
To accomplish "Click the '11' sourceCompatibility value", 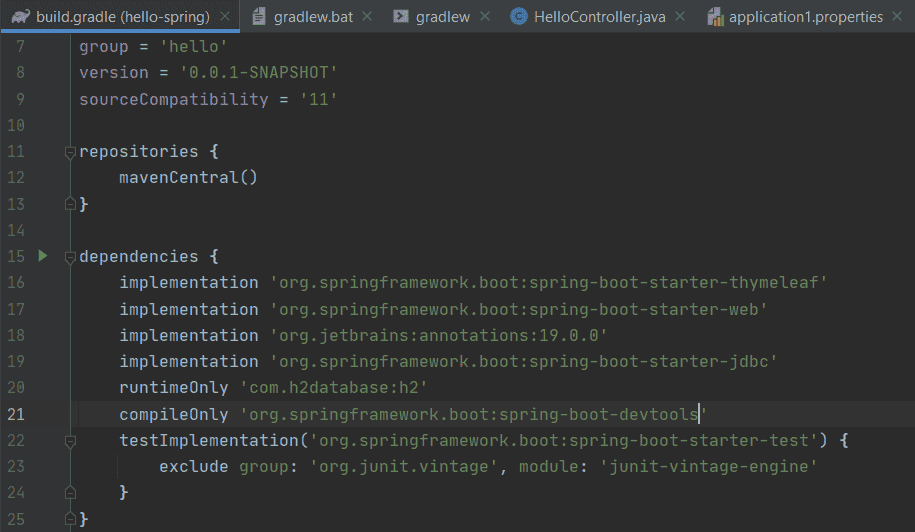I will click(318, 99).
